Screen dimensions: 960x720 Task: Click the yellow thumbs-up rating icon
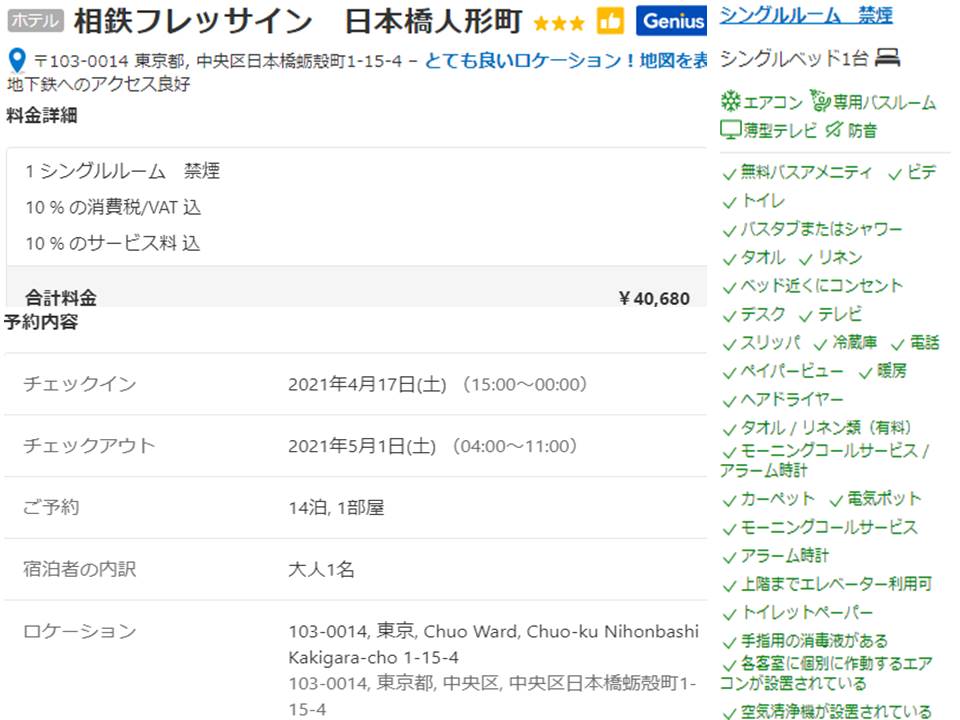click(x=610, y=20)
